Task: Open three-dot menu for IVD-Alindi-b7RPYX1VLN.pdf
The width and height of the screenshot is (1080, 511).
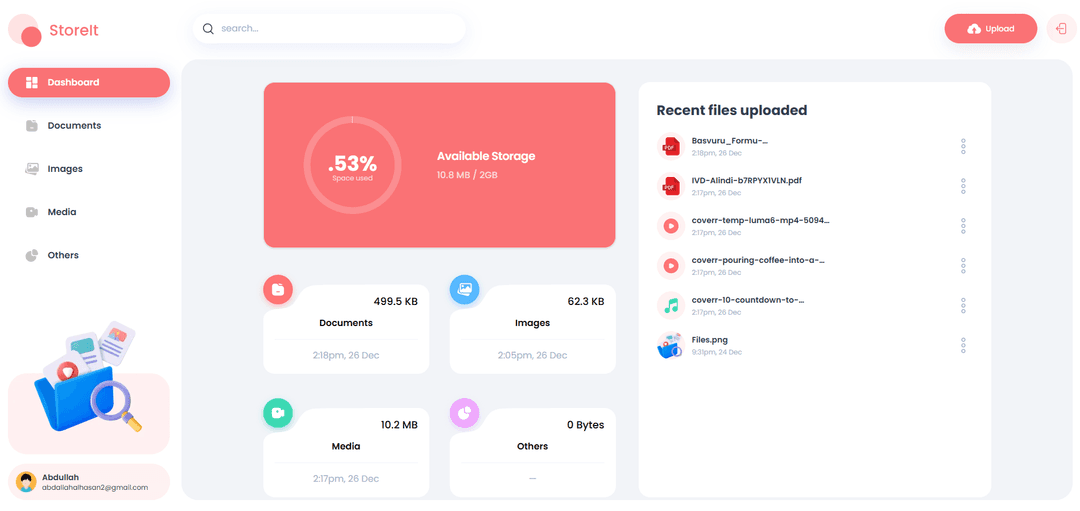Action: point(963,186)
